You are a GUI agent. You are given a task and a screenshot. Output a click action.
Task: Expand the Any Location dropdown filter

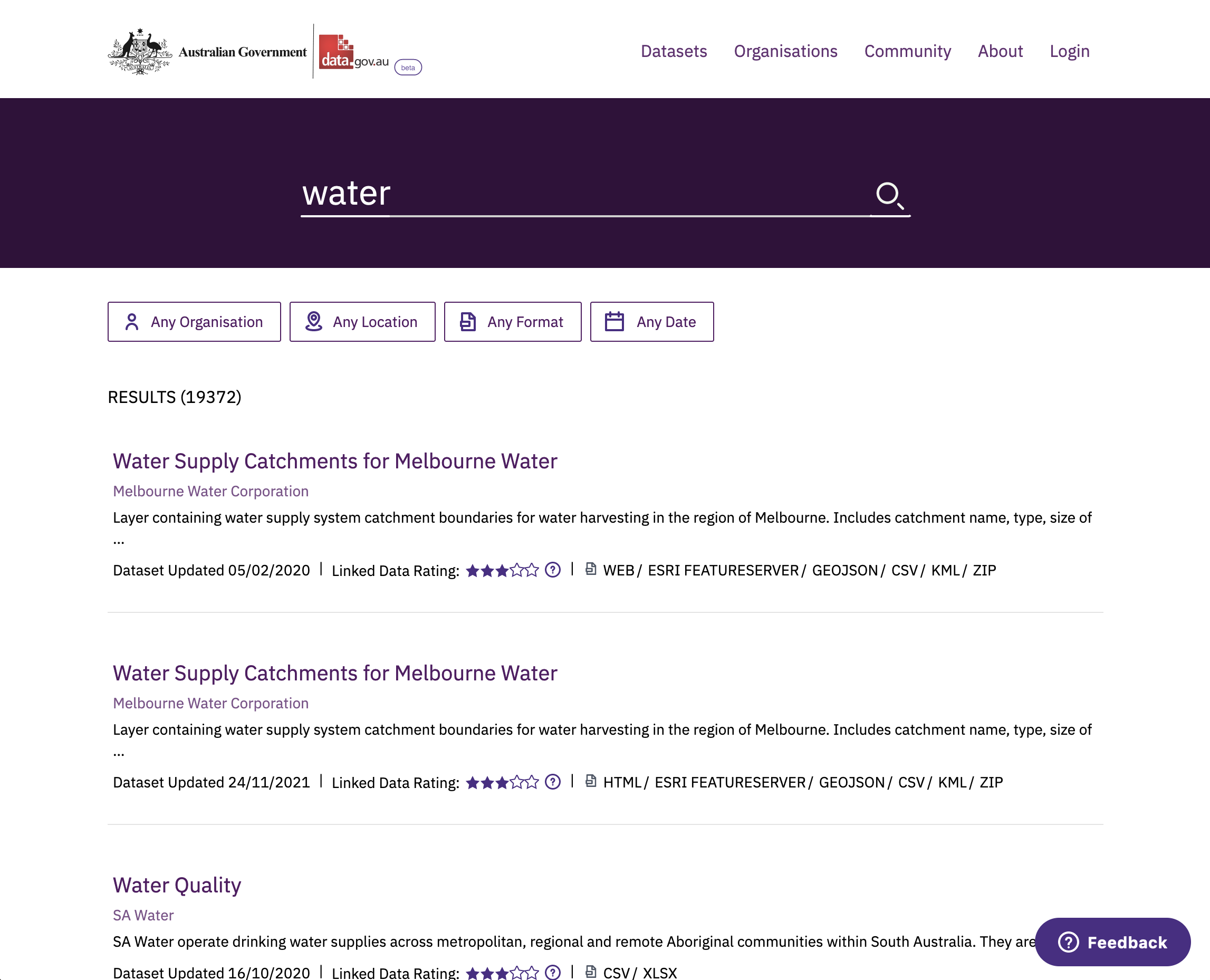[362, 321]
